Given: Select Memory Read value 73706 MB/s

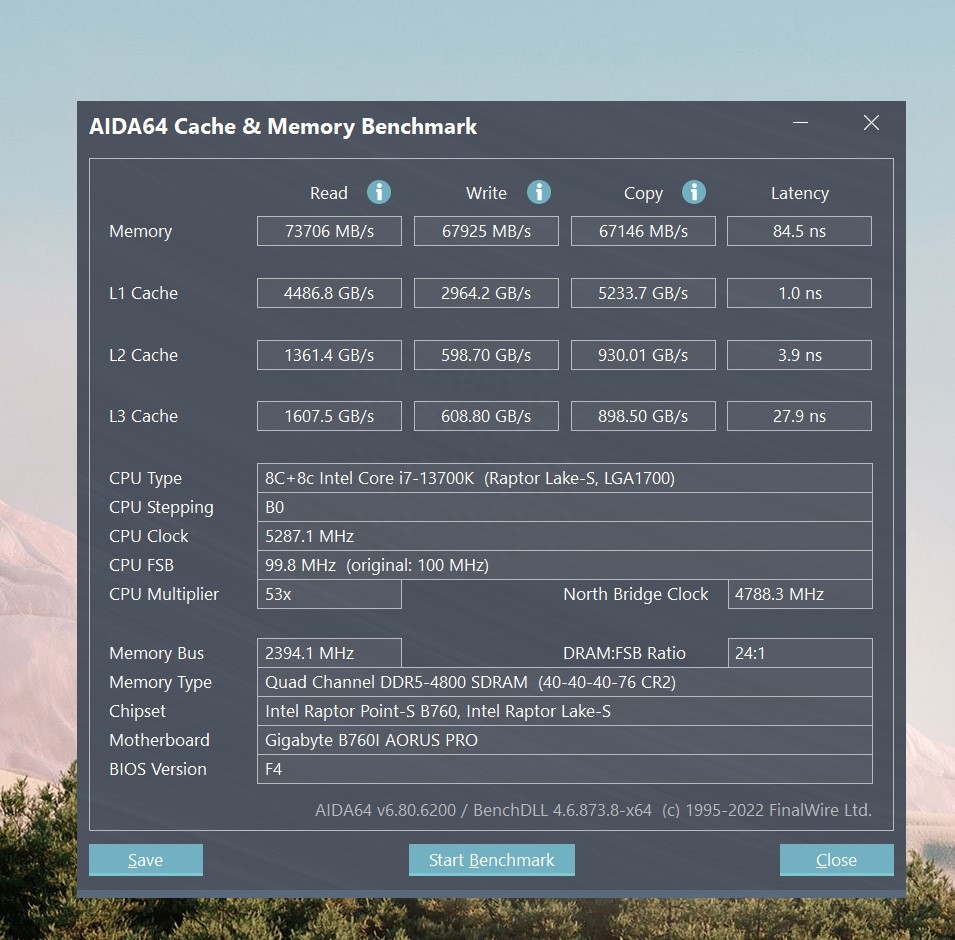Looking at the screenshot, I should (329, 231).
